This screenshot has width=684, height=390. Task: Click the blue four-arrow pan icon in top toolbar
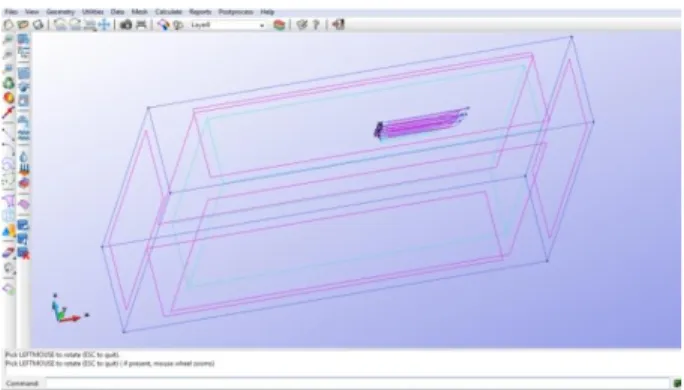tap(104, 25)
